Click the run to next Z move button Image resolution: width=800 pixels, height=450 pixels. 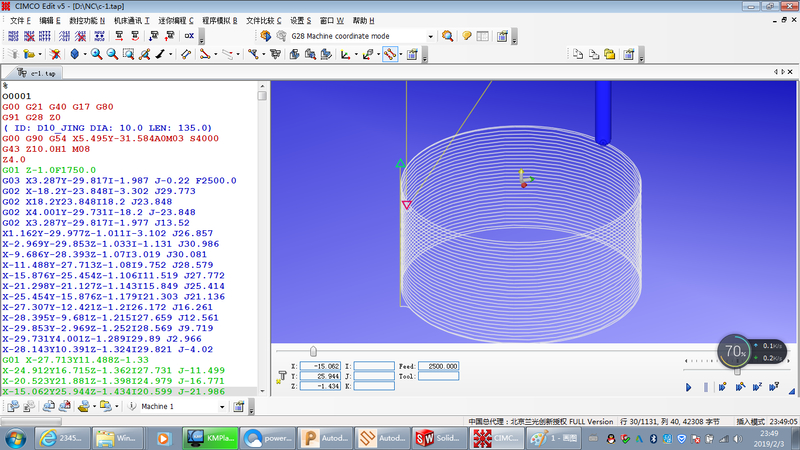click(x=757, y=387)
